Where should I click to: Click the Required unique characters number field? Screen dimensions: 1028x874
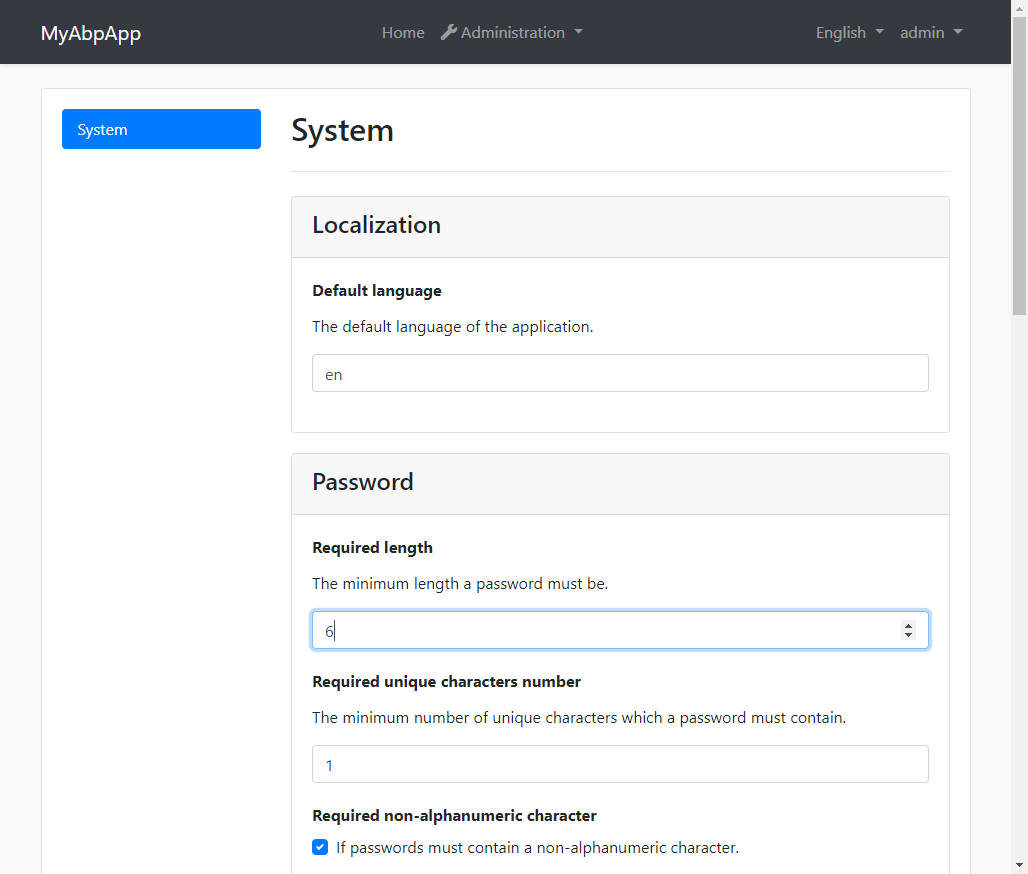[x=620, y=764]
